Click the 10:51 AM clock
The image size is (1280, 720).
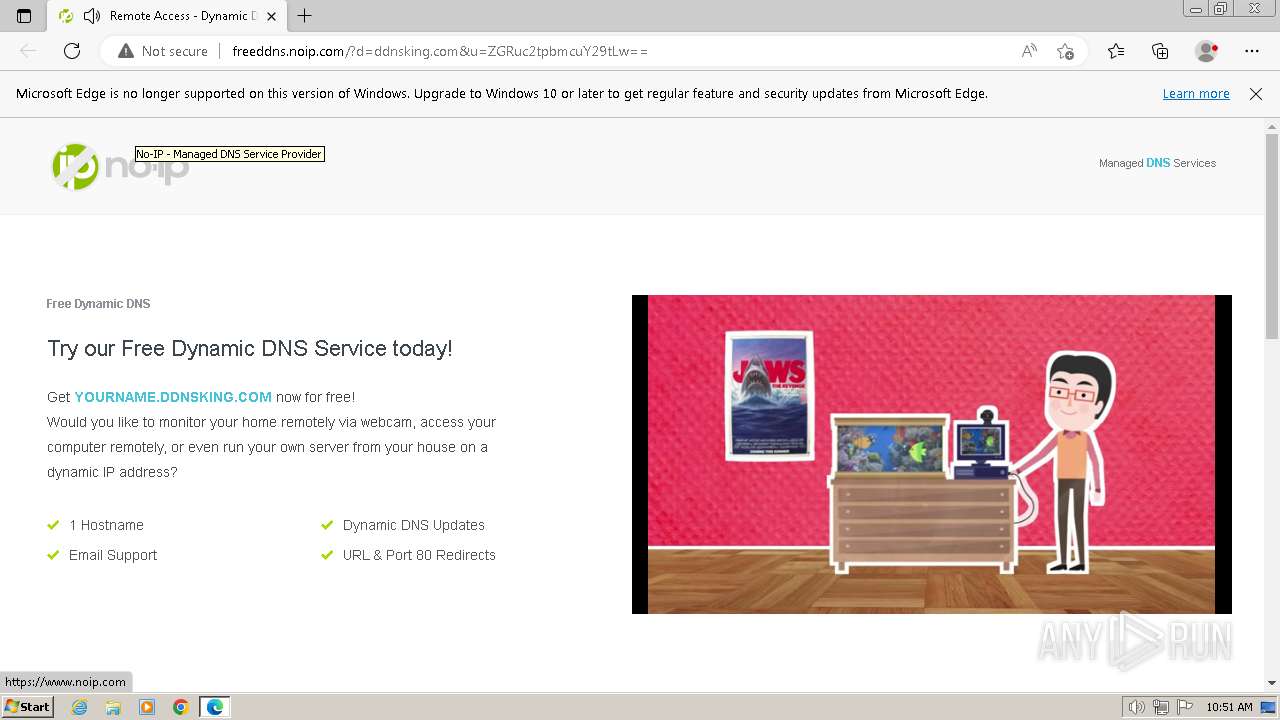tap(1229, 707)
